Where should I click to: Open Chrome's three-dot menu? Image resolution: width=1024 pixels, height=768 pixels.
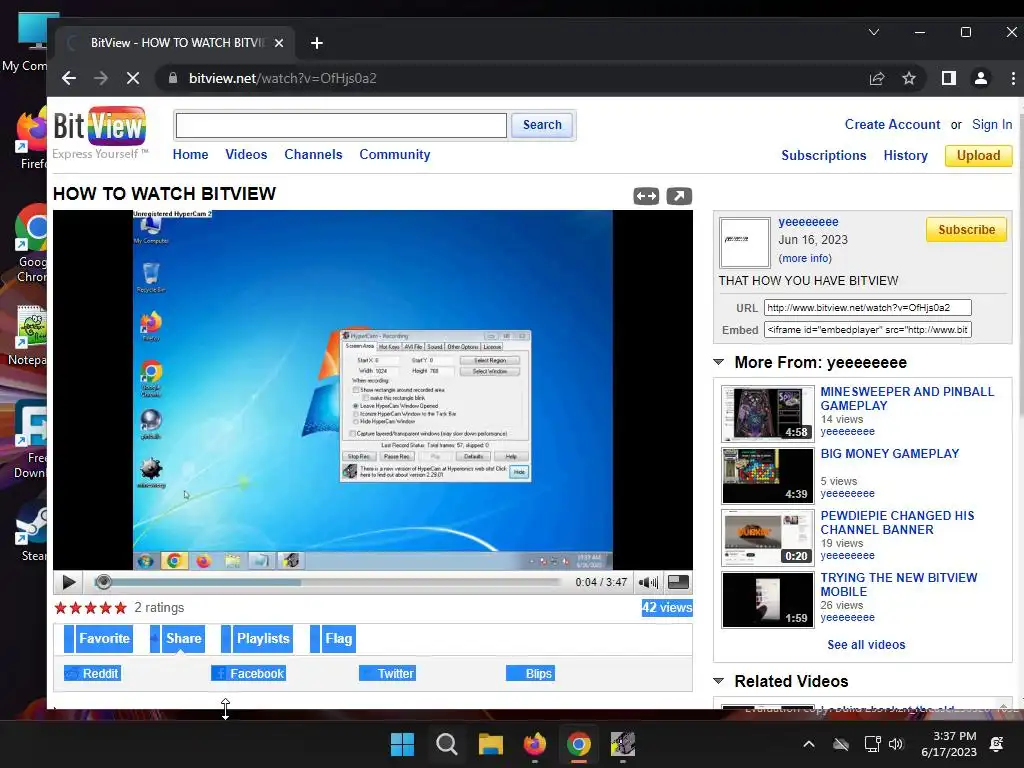coord(1013,78)
